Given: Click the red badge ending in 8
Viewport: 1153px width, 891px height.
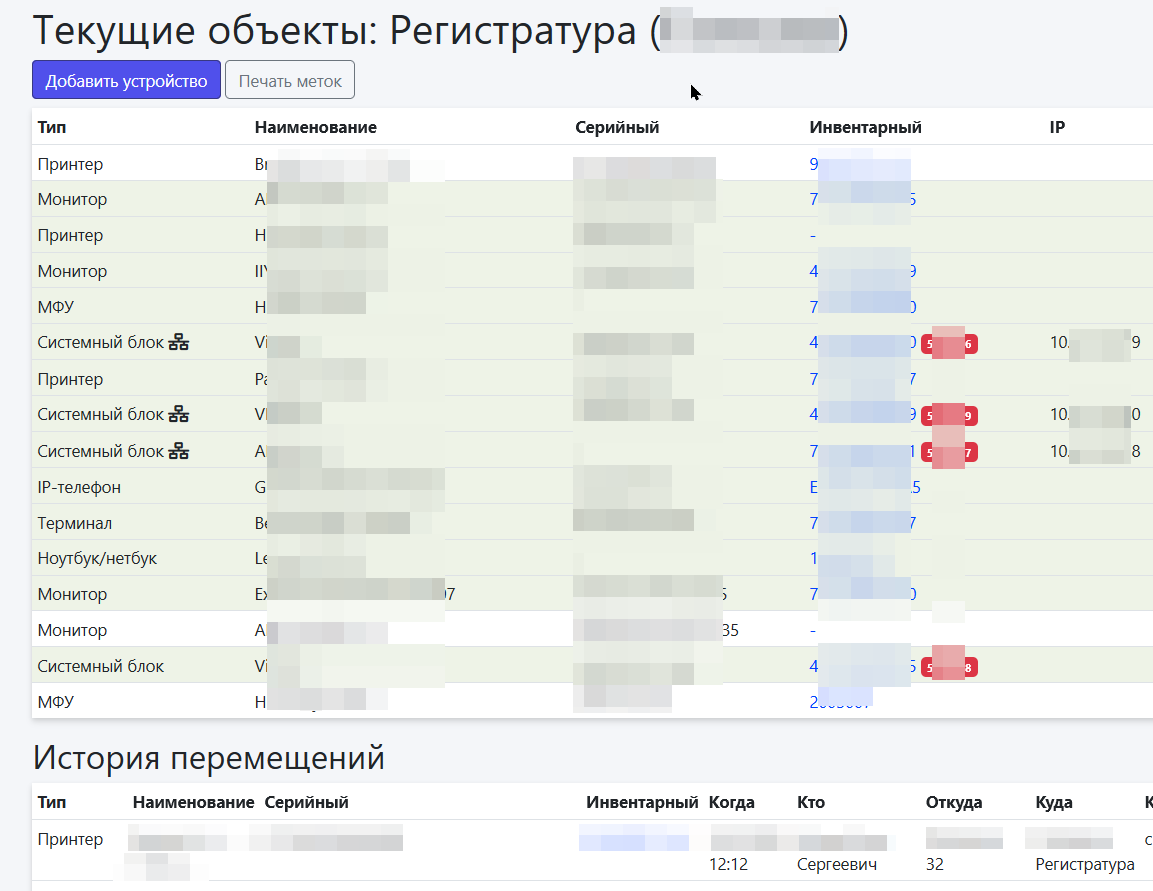Looking at the screenshot, I should (x=949, y=668).
